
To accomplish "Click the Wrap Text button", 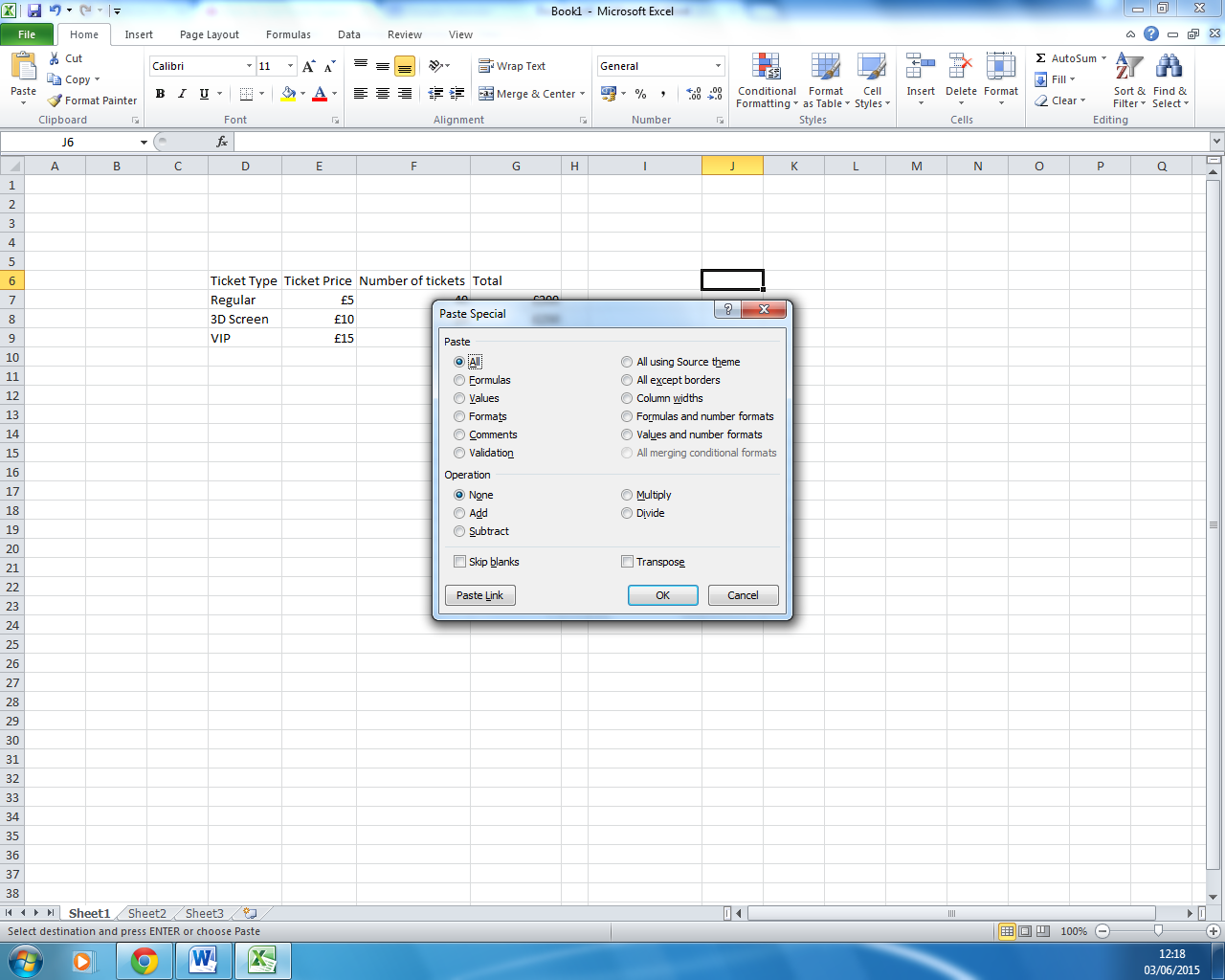I will 512,66.
